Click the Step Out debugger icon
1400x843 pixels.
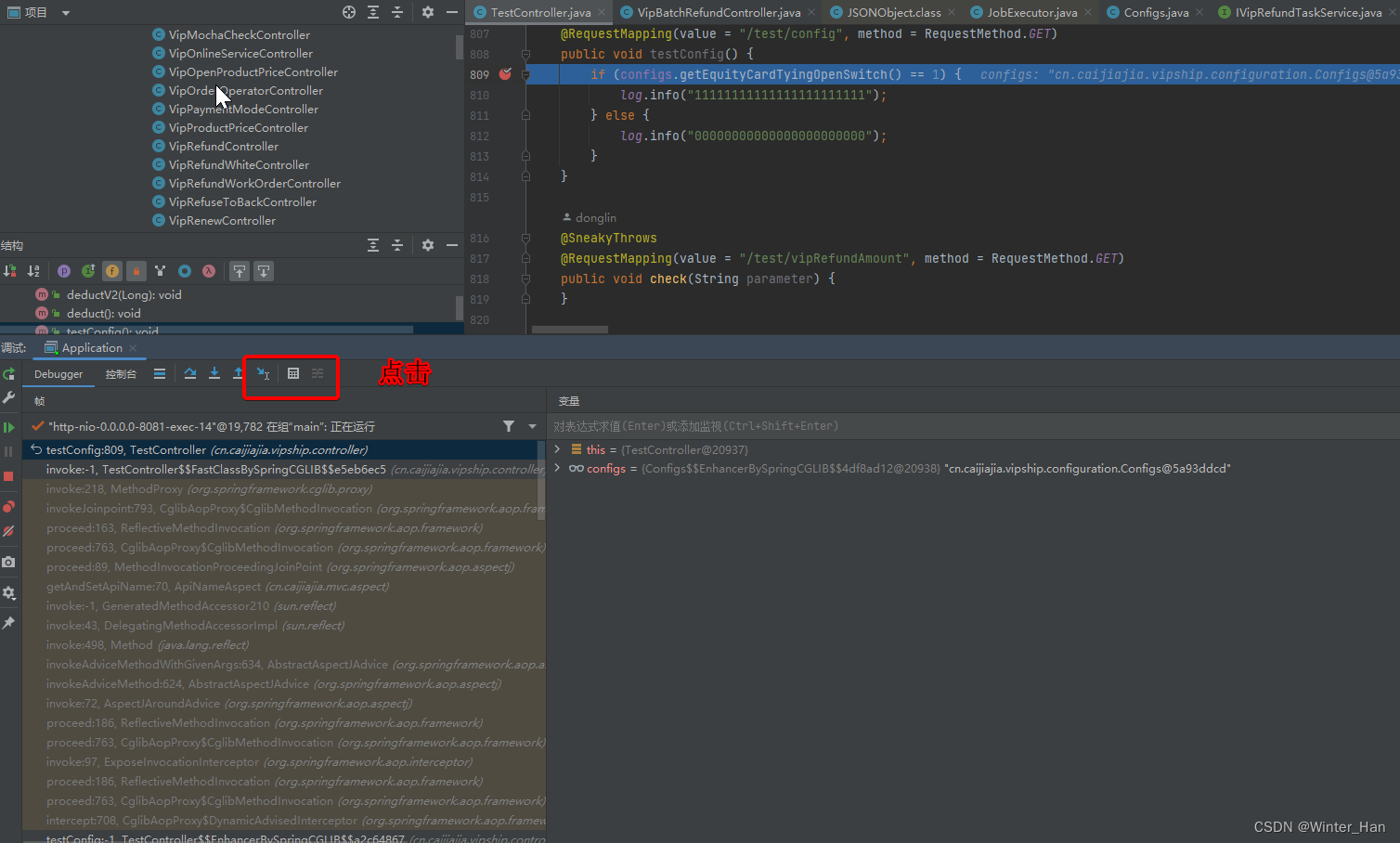click(239, 373)
